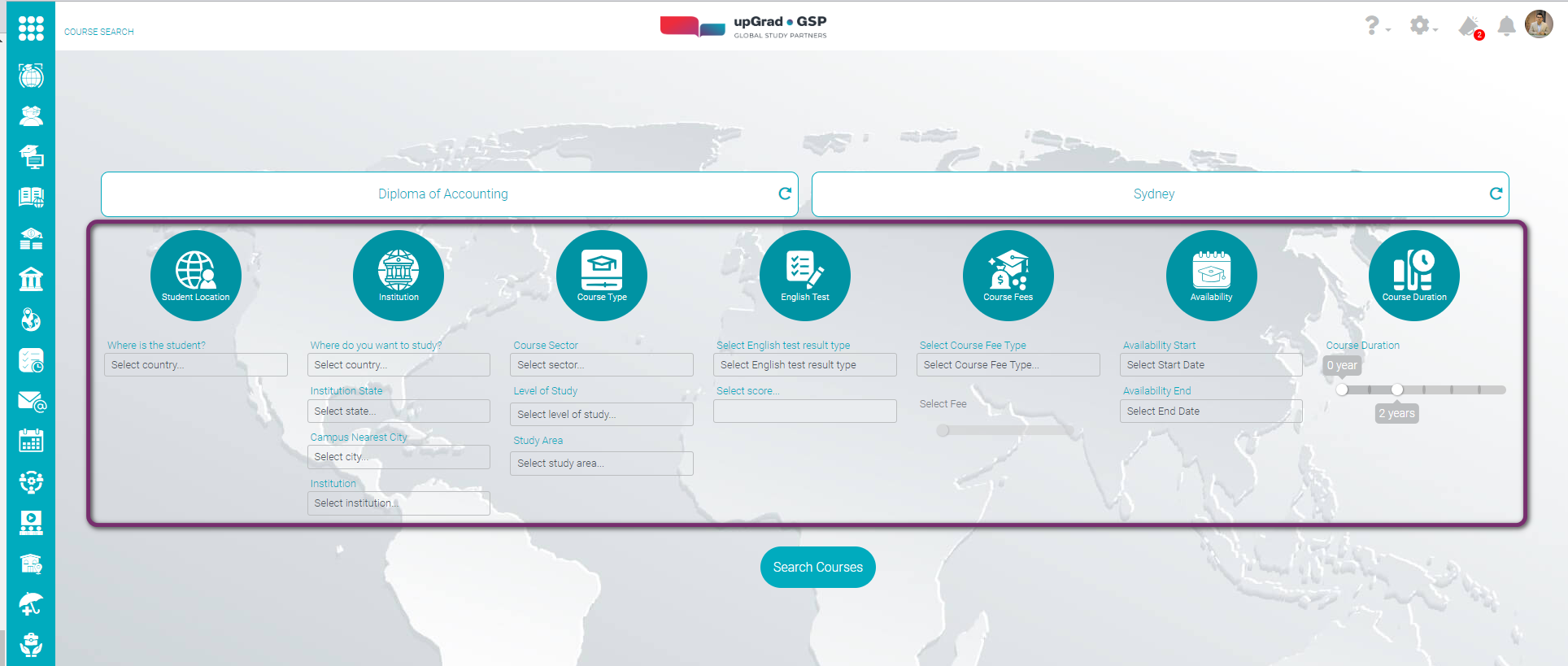This screenshot has height=666, width=1568.
Task: Click the English Test icon
Action: click(804, 275)
